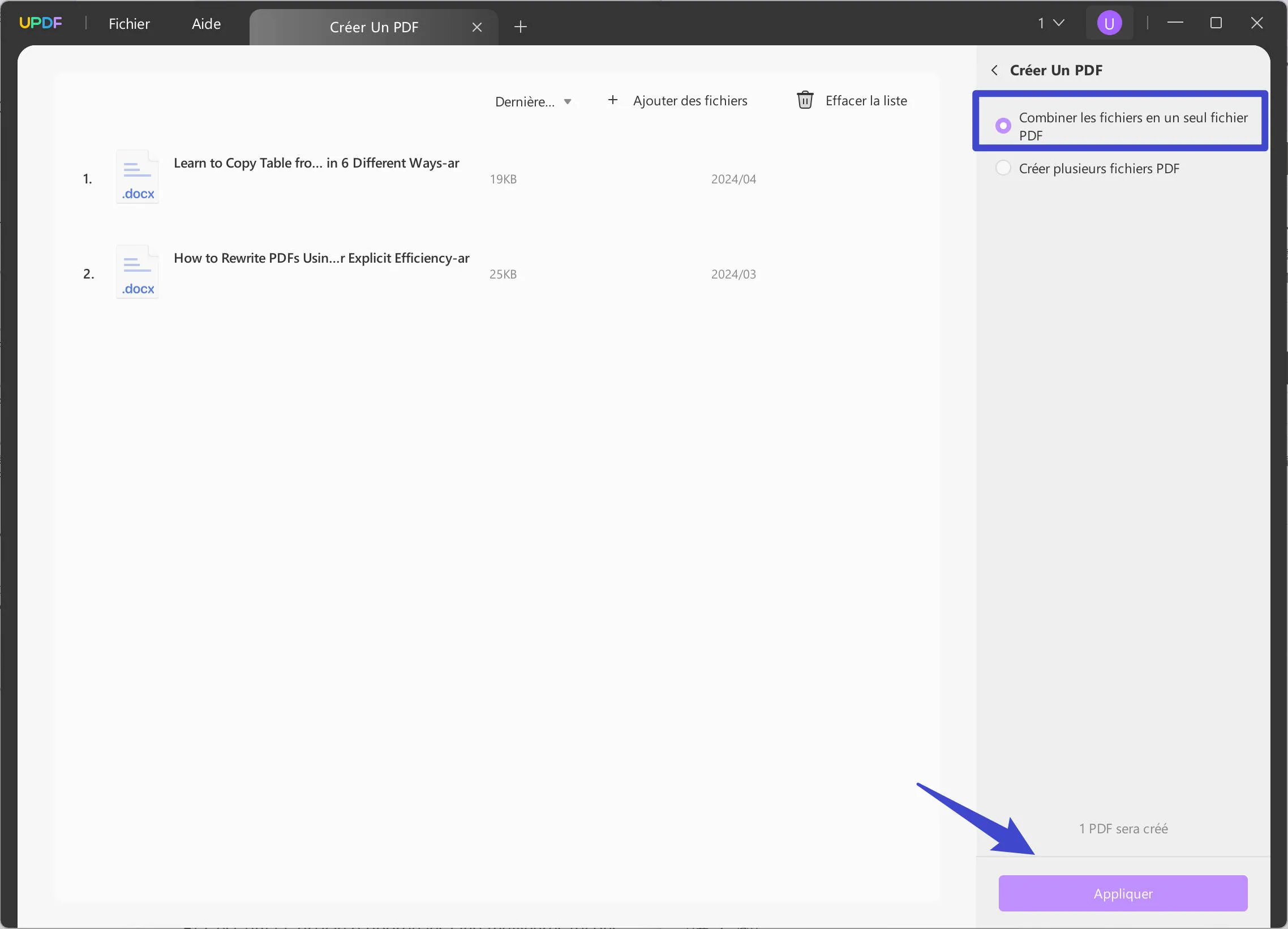Close the Créer Un PDF tab

(x=477, y=27)
